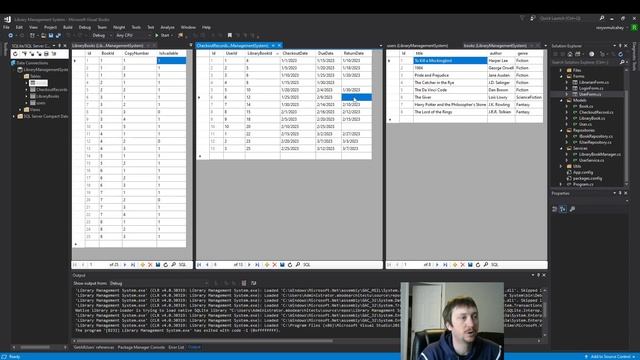Viewport: 640px width, 360px height.
Task: Click the clear all icon in Output toolbar
Action: pyautogui.click(x=244, y=283)
